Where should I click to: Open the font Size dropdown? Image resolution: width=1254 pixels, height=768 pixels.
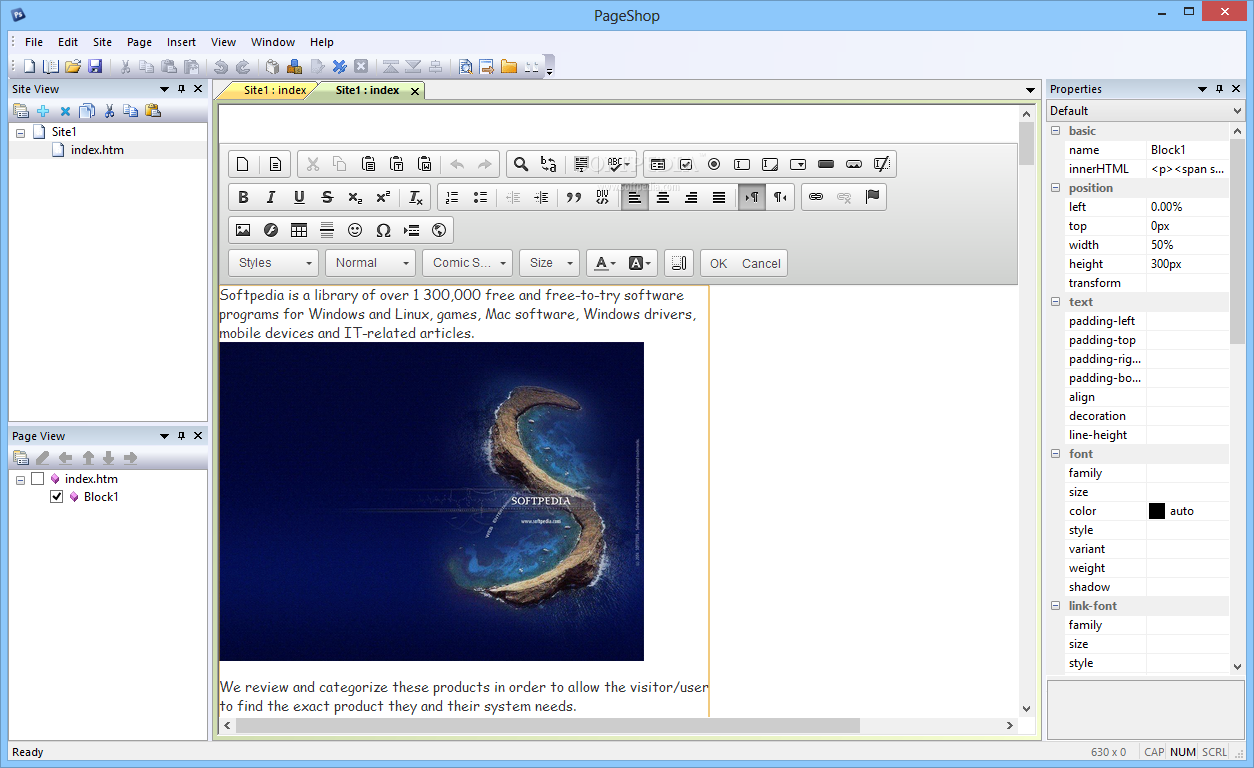(x=550, y=263)
